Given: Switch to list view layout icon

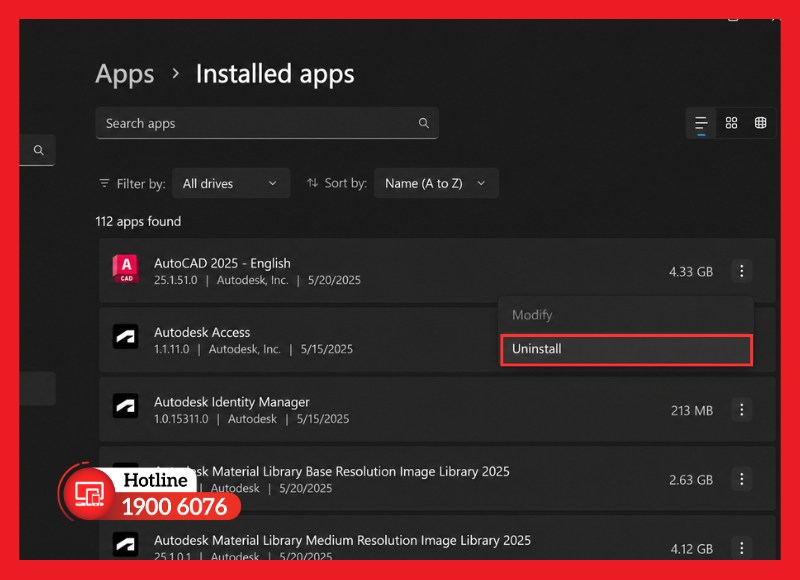Looking at the screenshot, I should 701,123.
